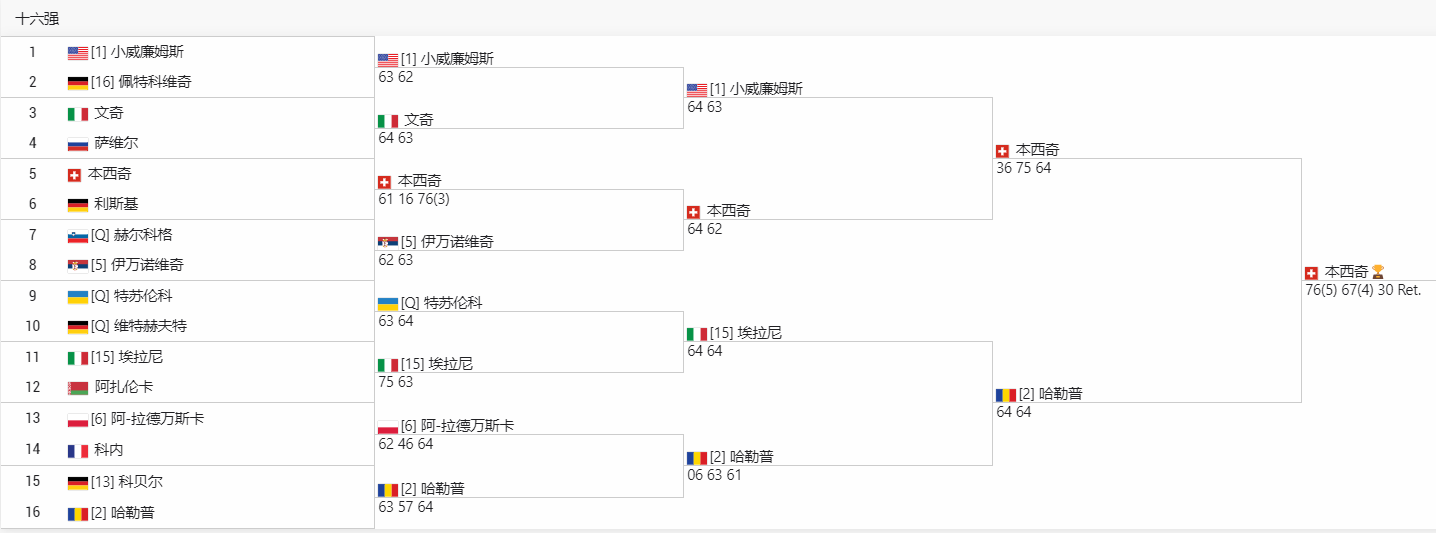Click 文奇 in the second round column

click(419, 120)
